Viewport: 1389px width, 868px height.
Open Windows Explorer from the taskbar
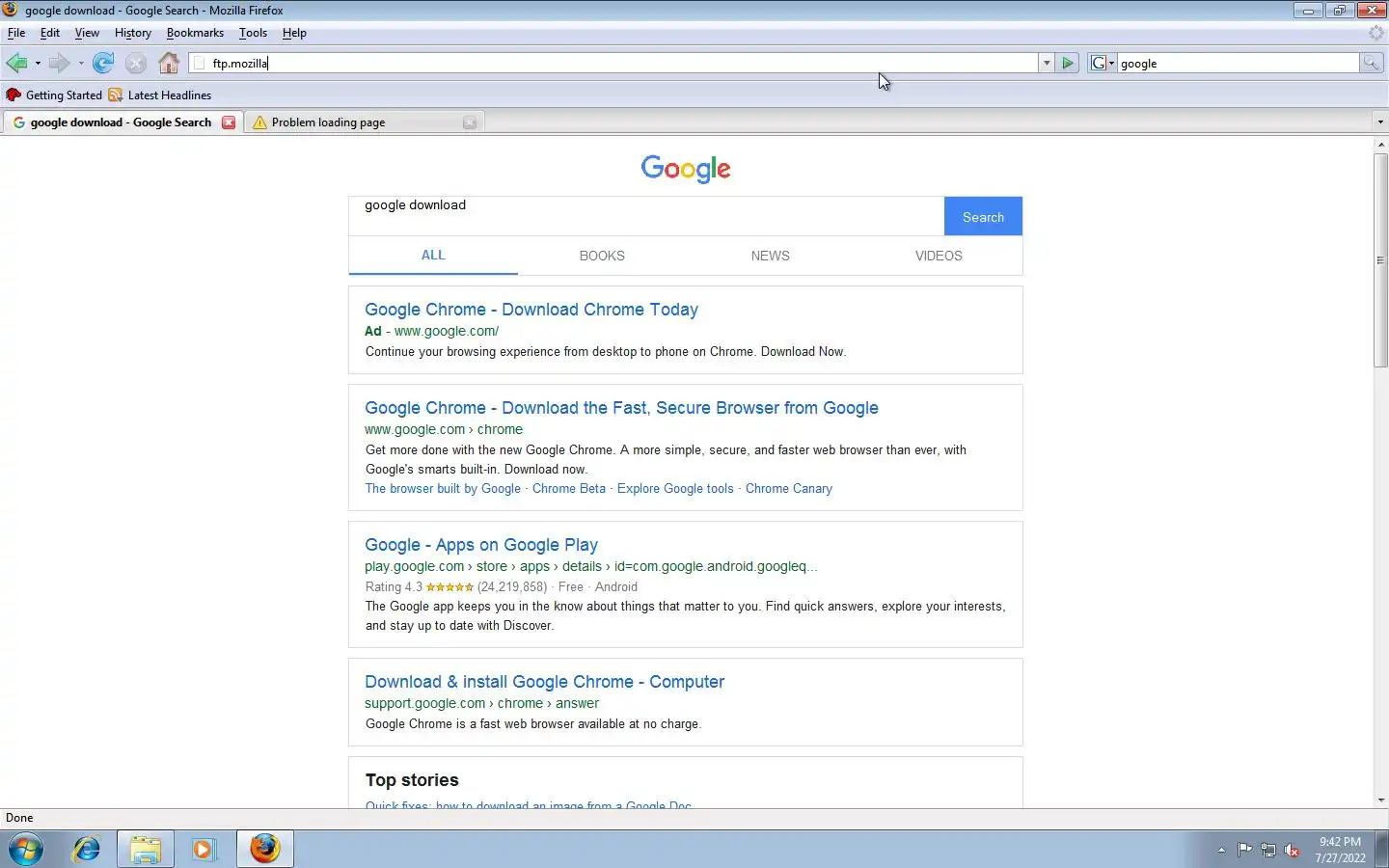146,849
